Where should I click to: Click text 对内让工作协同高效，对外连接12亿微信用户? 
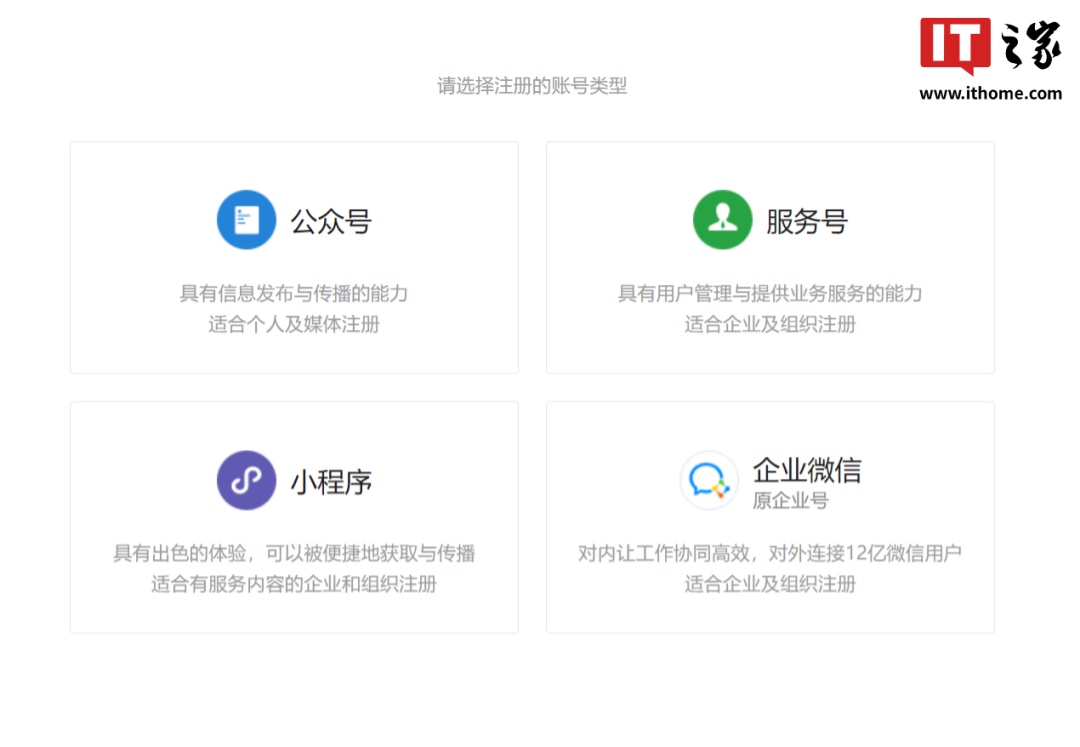click(x=770, y=553)
